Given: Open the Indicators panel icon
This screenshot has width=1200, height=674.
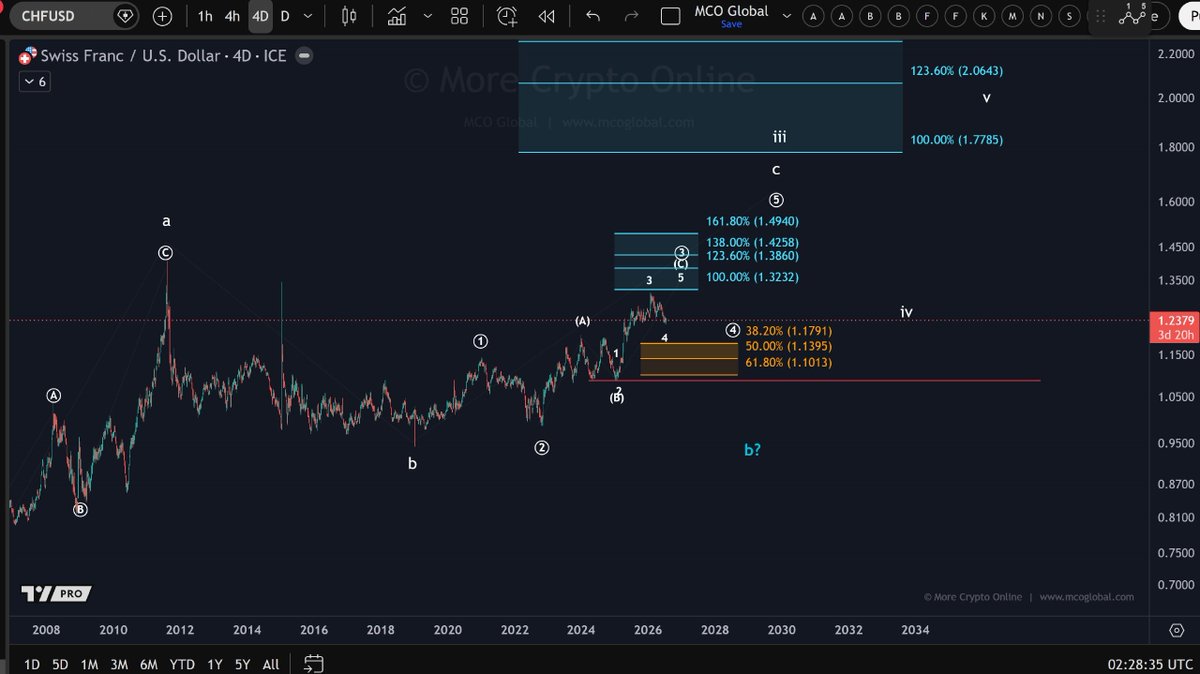Looking at the screenshot, I should tap(397, 16).
